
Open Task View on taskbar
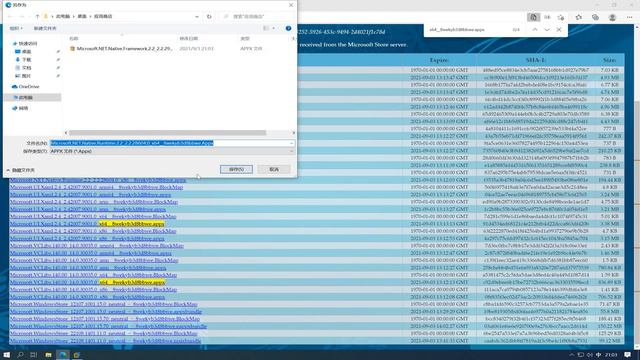coord(34,355)
